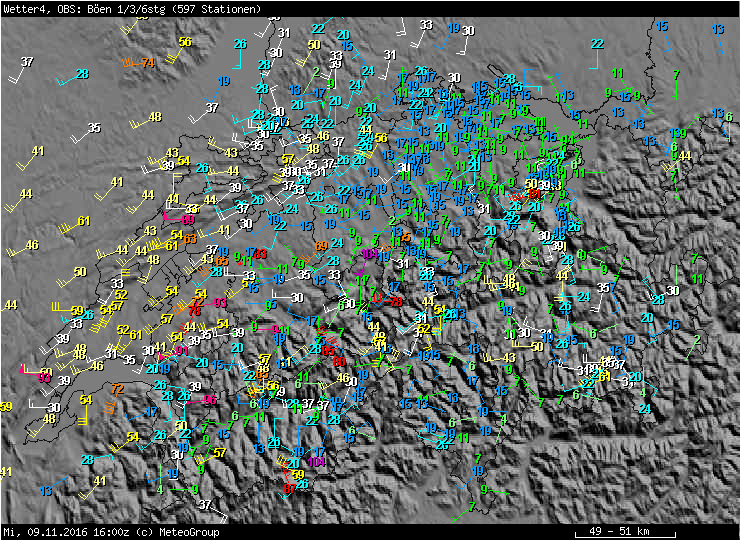The height and width of the screenshot is (540, 740).
Task: Select the yellow 44 near the right edge
Action: coord(684,156)
